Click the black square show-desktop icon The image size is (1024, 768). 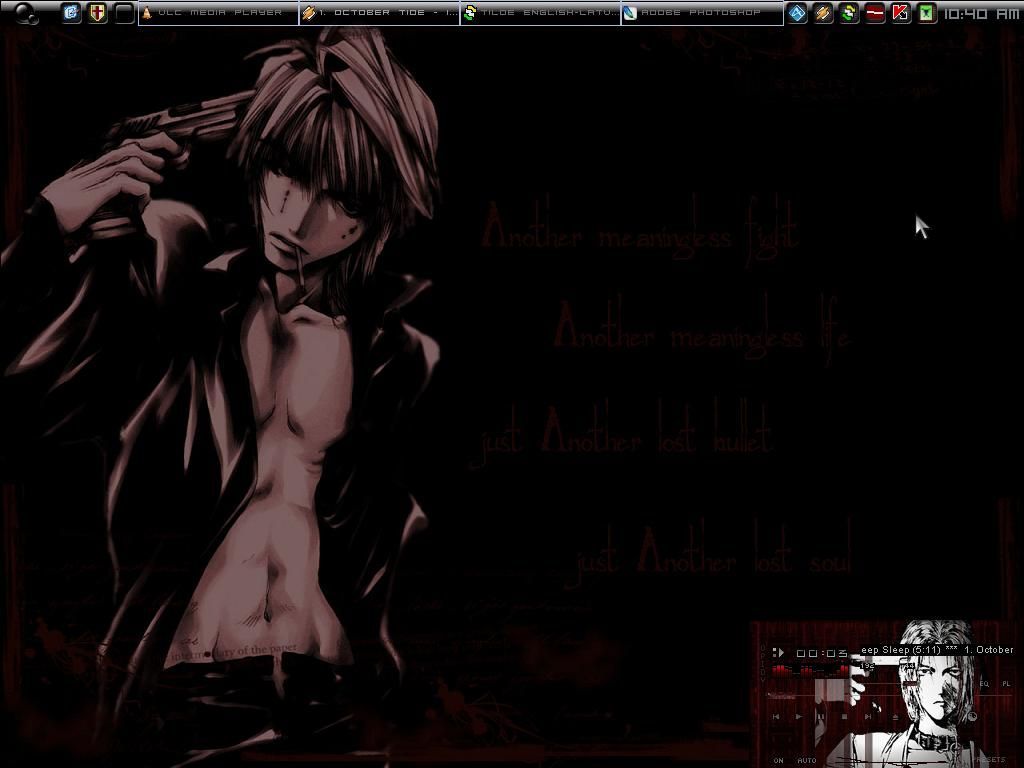point(124,12)
